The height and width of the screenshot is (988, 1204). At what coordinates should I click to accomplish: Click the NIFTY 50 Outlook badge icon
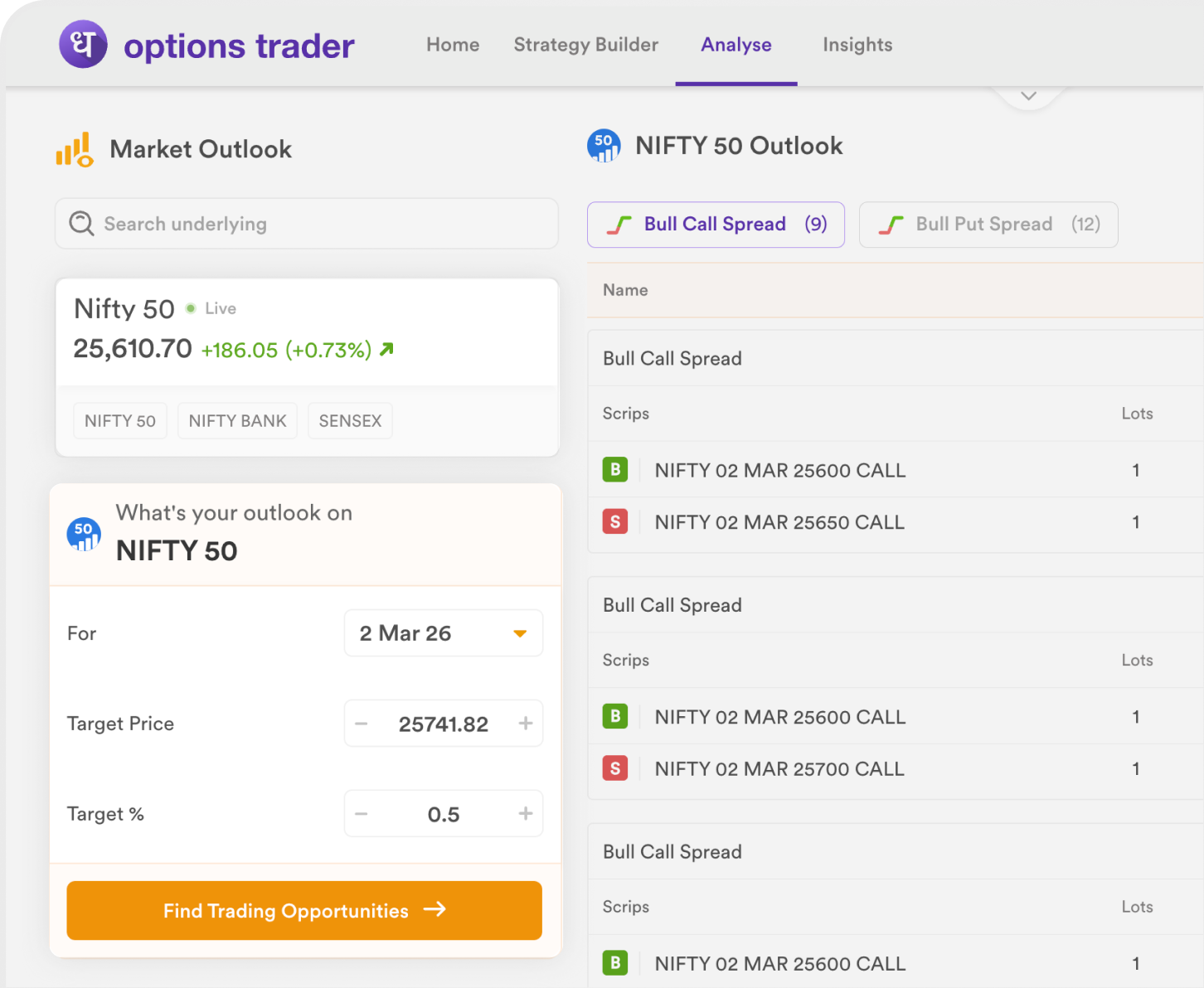pos(604,146)
